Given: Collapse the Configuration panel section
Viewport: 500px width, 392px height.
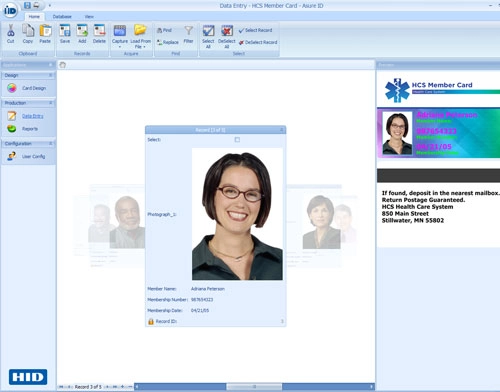Looking at the screenshot, I should [x=51, y=144].
